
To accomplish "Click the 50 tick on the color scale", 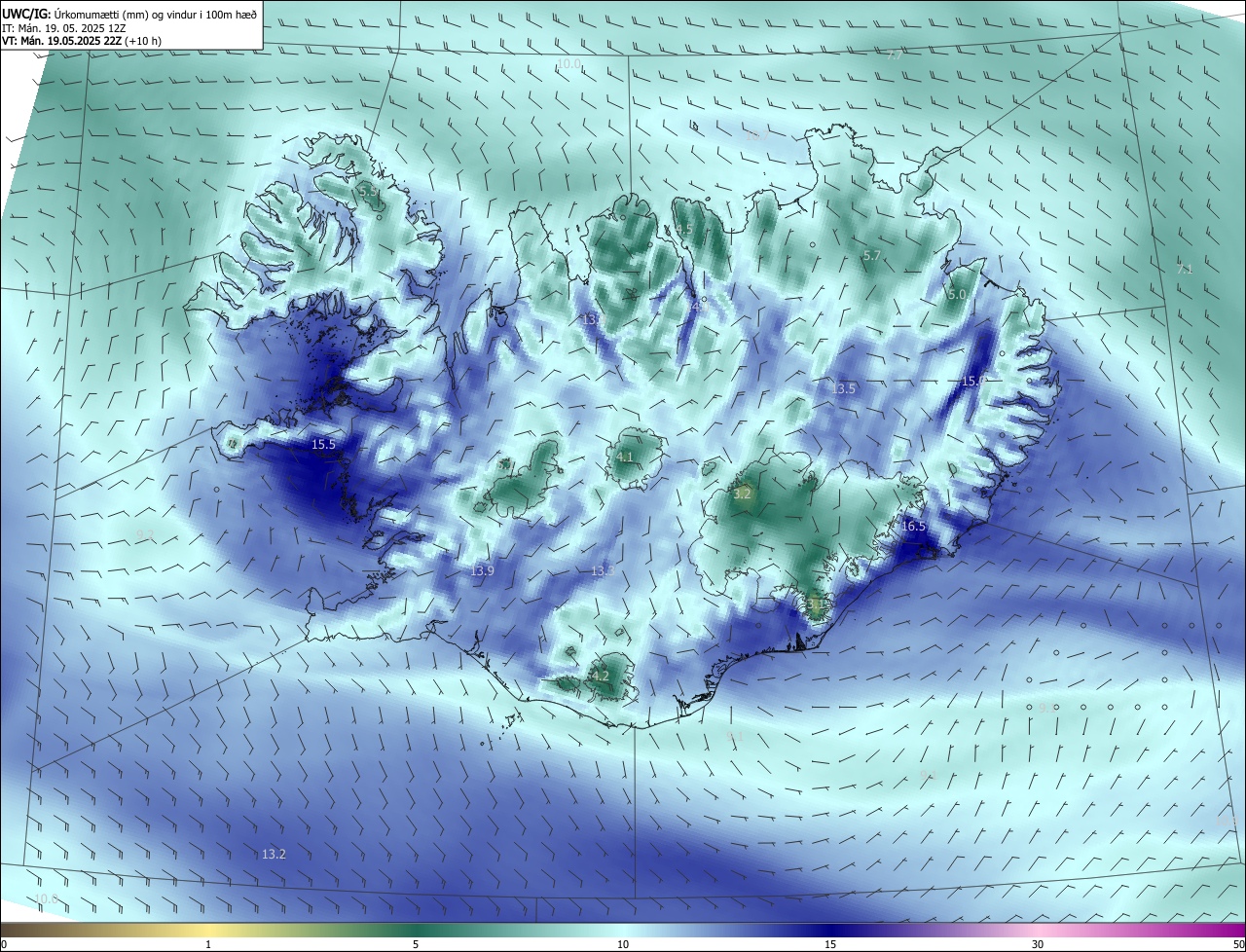I will pos(1239,944).
